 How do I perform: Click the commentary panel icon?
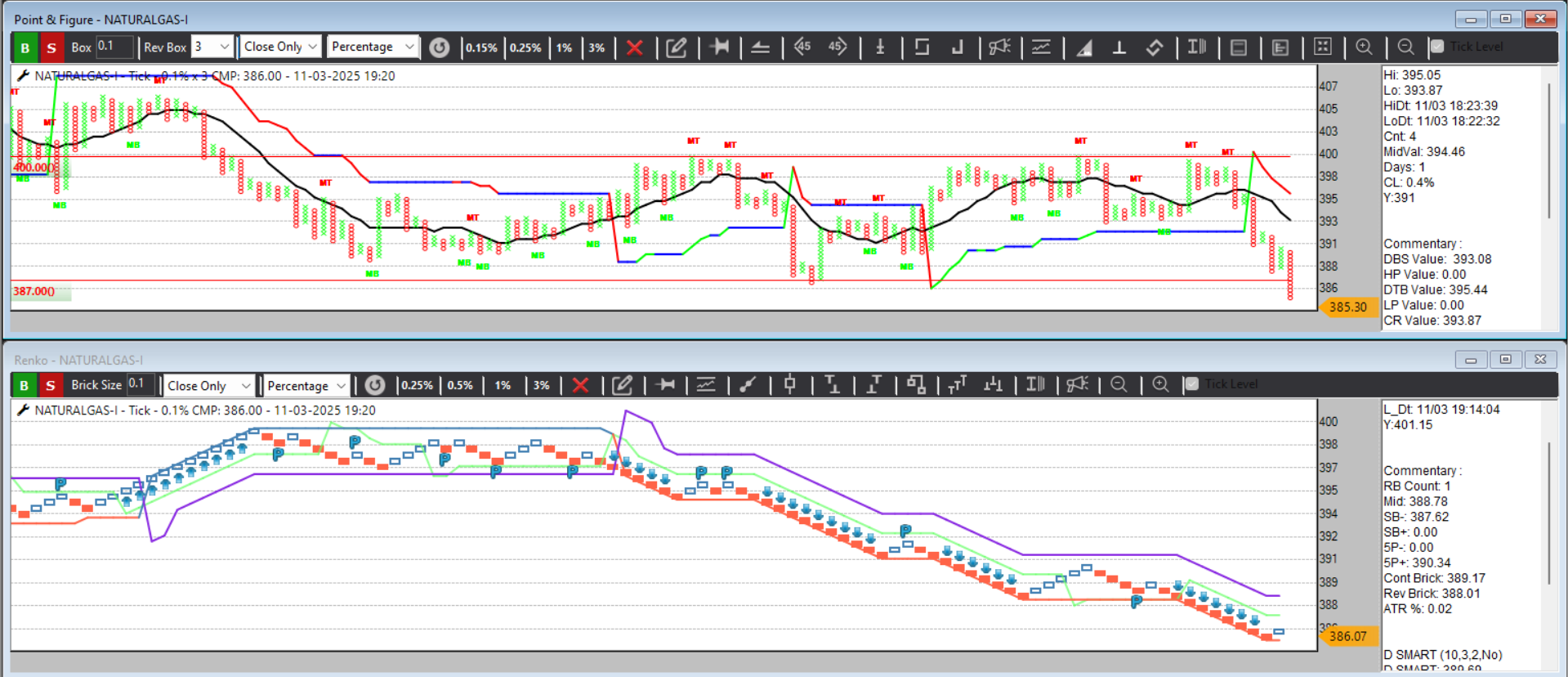pyautogui.click(x=1280, y=47)
